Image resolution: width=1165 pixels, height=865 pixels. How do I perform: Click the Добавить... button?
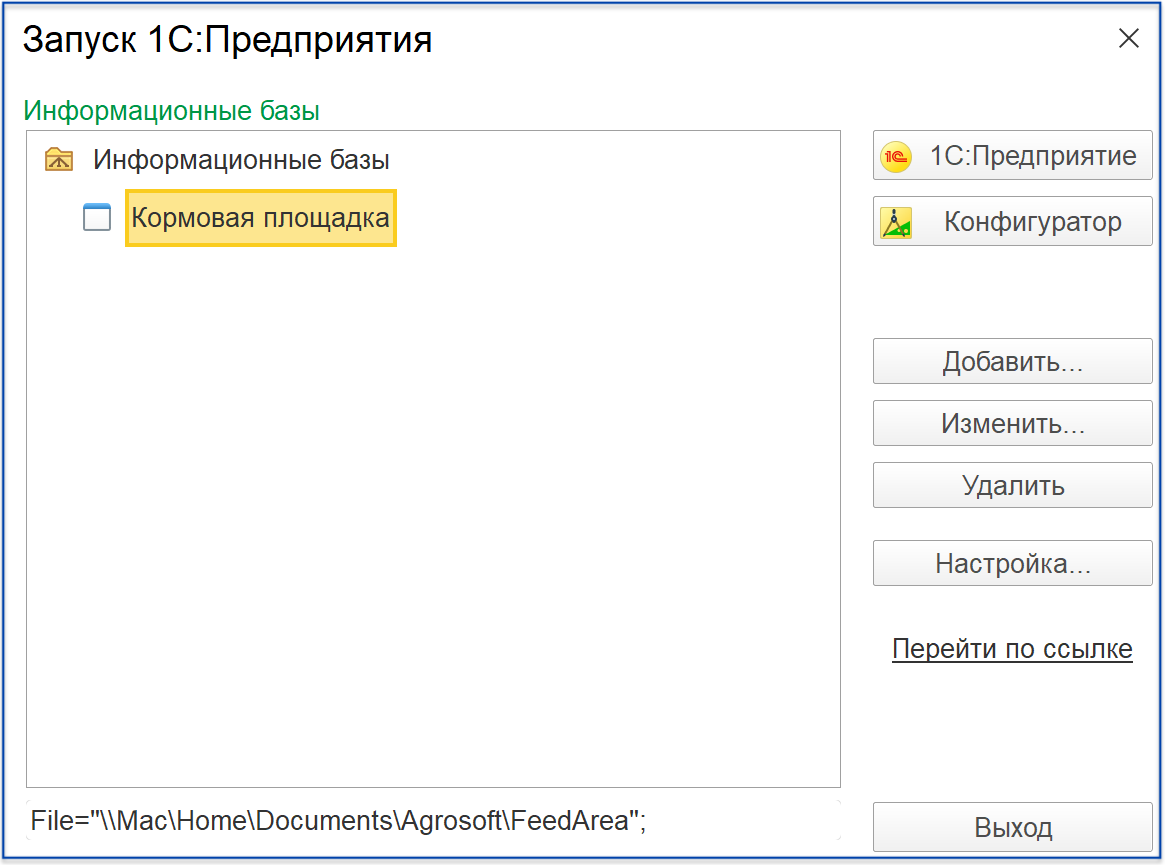coord(1013,361)
